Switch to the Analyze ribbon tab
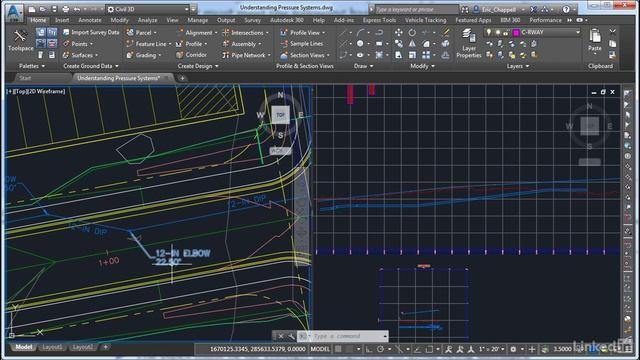The width and height of the screenshot is (640, 360). pyautogui.click(x=147, y=20)
